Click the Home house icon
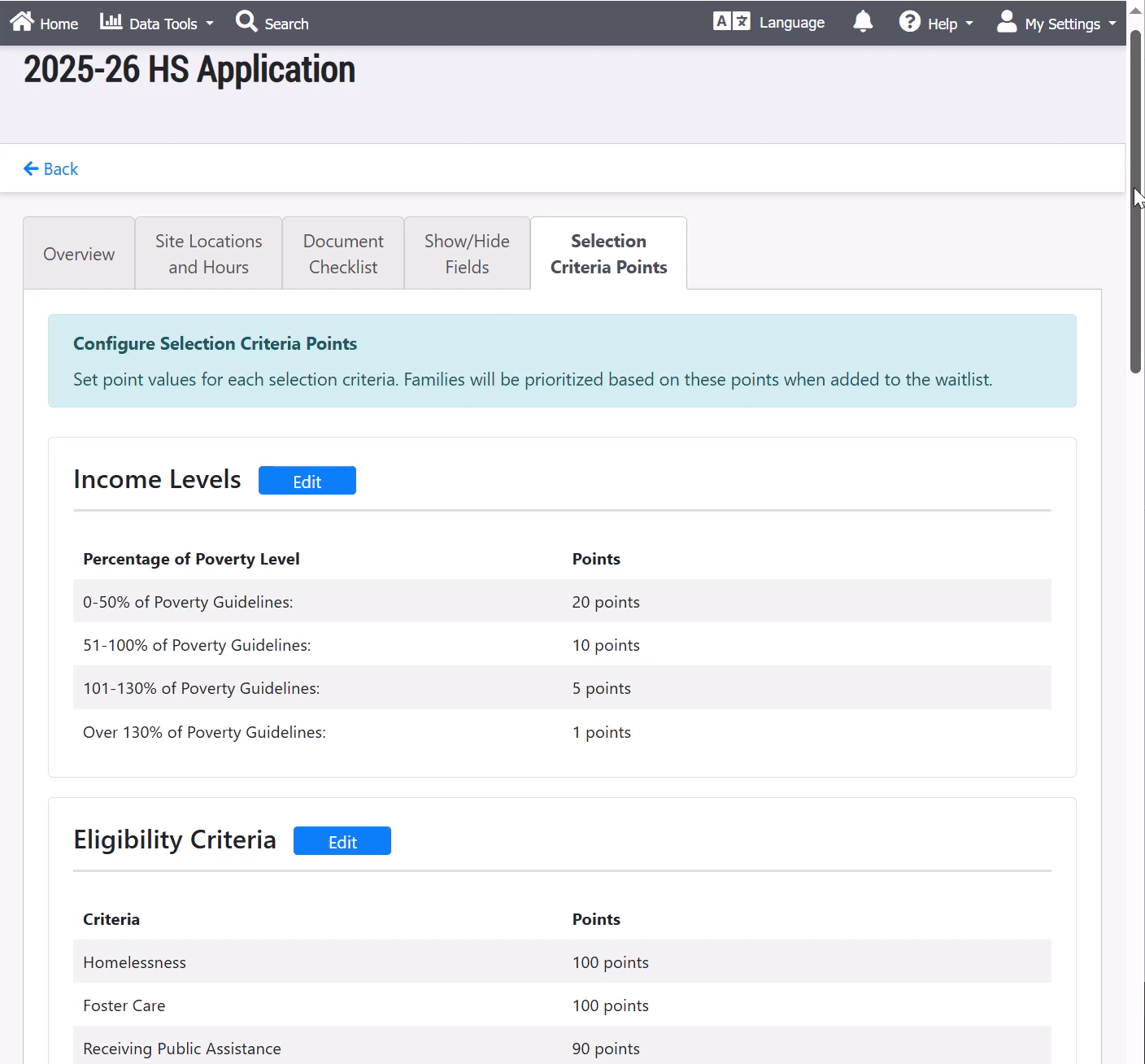The image size is (1145, 1064). click(22, 21)
